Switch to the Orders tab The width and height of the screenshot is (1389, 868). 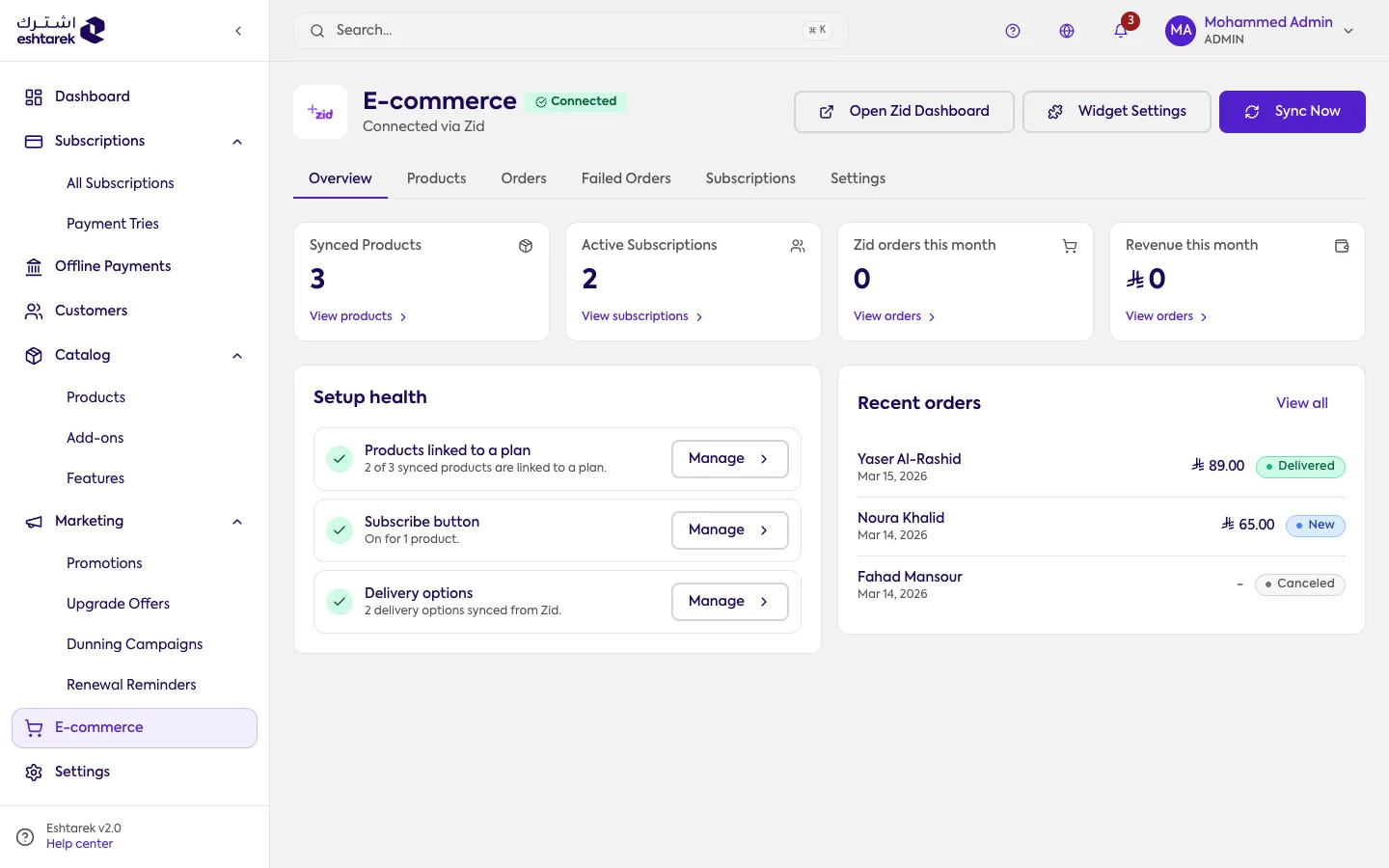coord(524,178)
